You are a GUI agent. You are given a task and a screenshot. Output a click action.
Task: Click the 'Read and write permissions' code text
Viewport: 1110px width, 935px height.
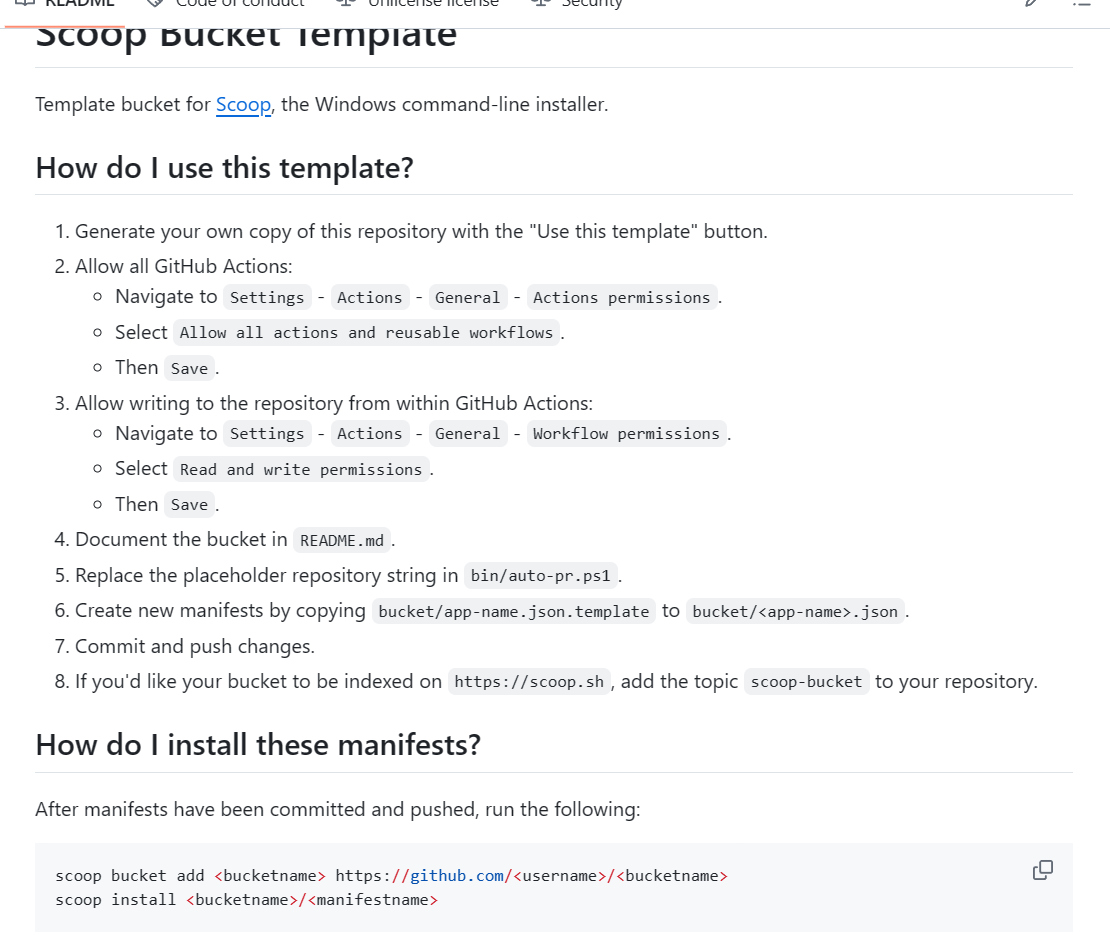tap(301, 470)
